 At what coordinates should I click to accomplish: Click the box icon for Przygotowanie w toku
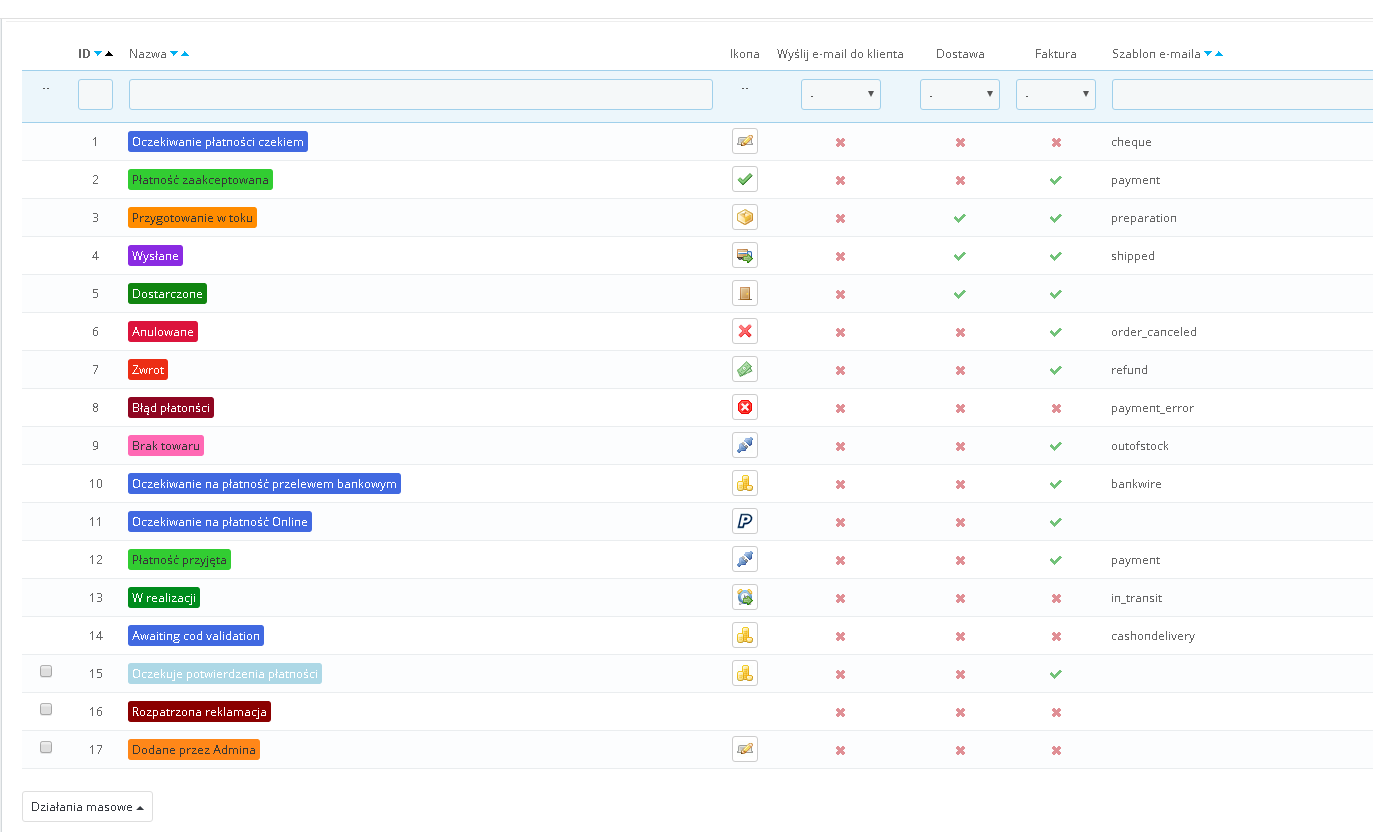(x=744, y=218)
